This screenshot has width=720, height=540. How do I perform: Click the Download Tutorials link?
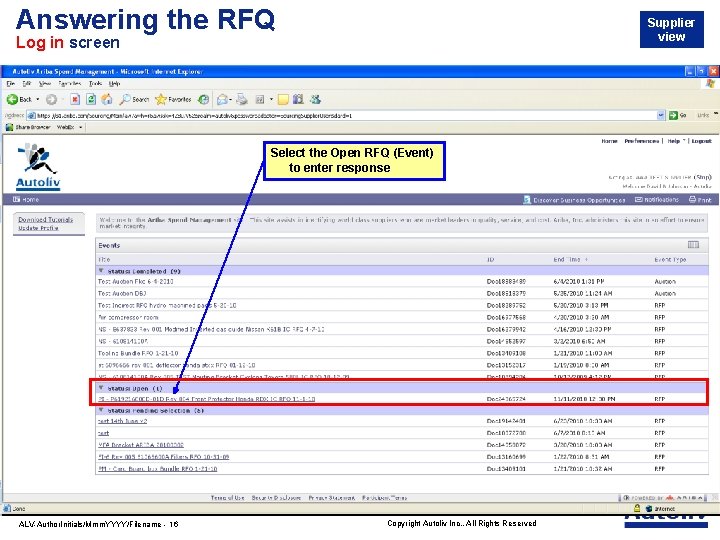pyautogui.click(x=45, y=219)
